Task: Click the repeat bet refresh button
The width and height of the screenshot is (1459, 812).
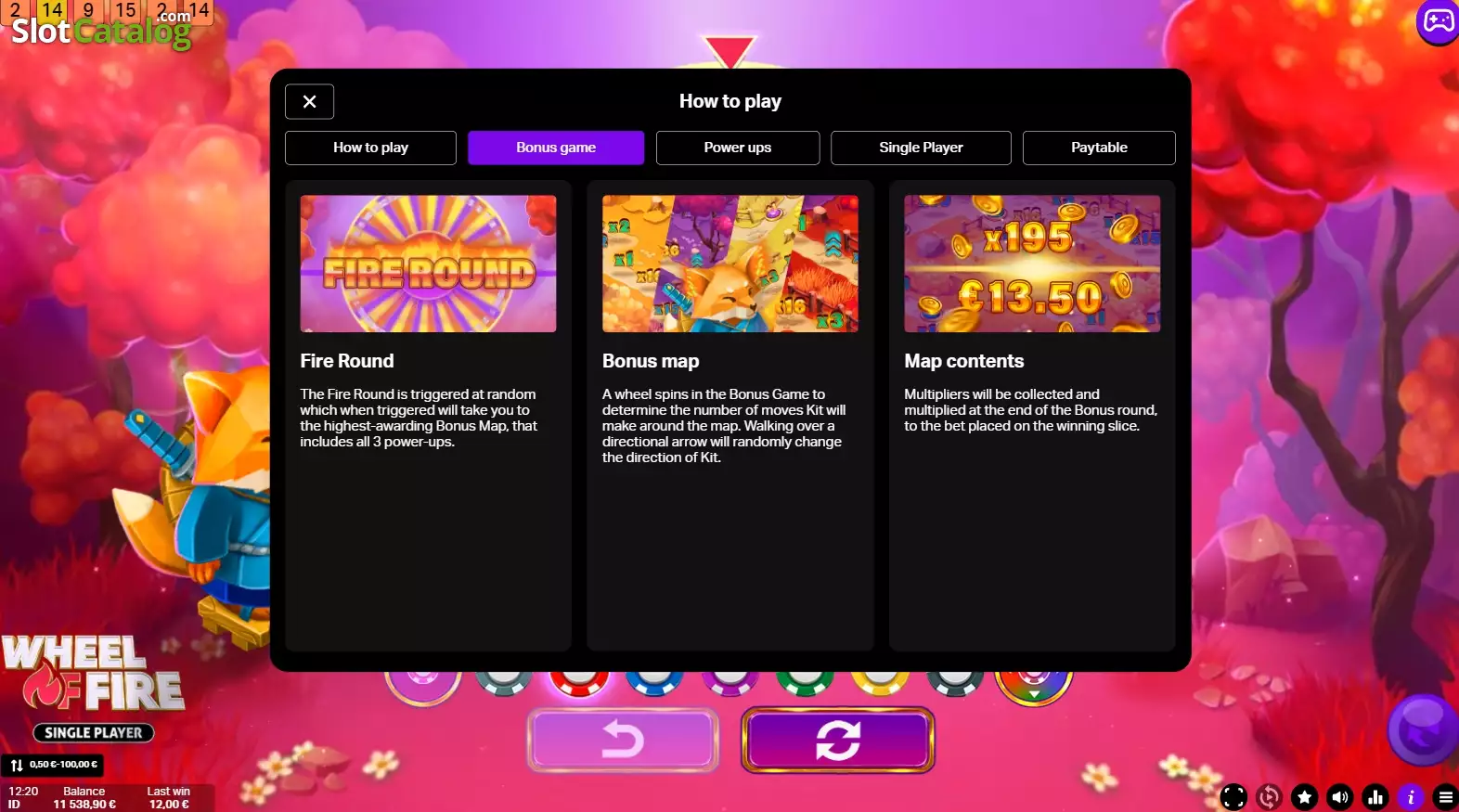Action: tap(838, 740)
